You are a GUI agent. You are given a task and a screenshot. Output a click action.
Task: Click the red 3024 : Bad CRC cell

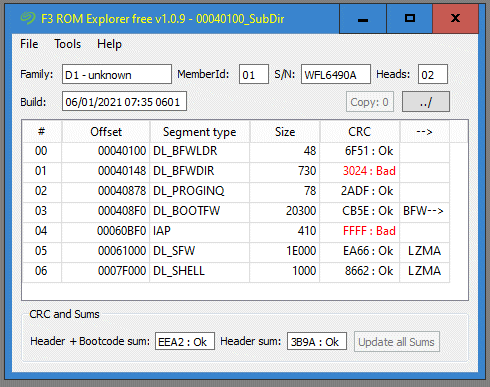[x=360, y=171]
